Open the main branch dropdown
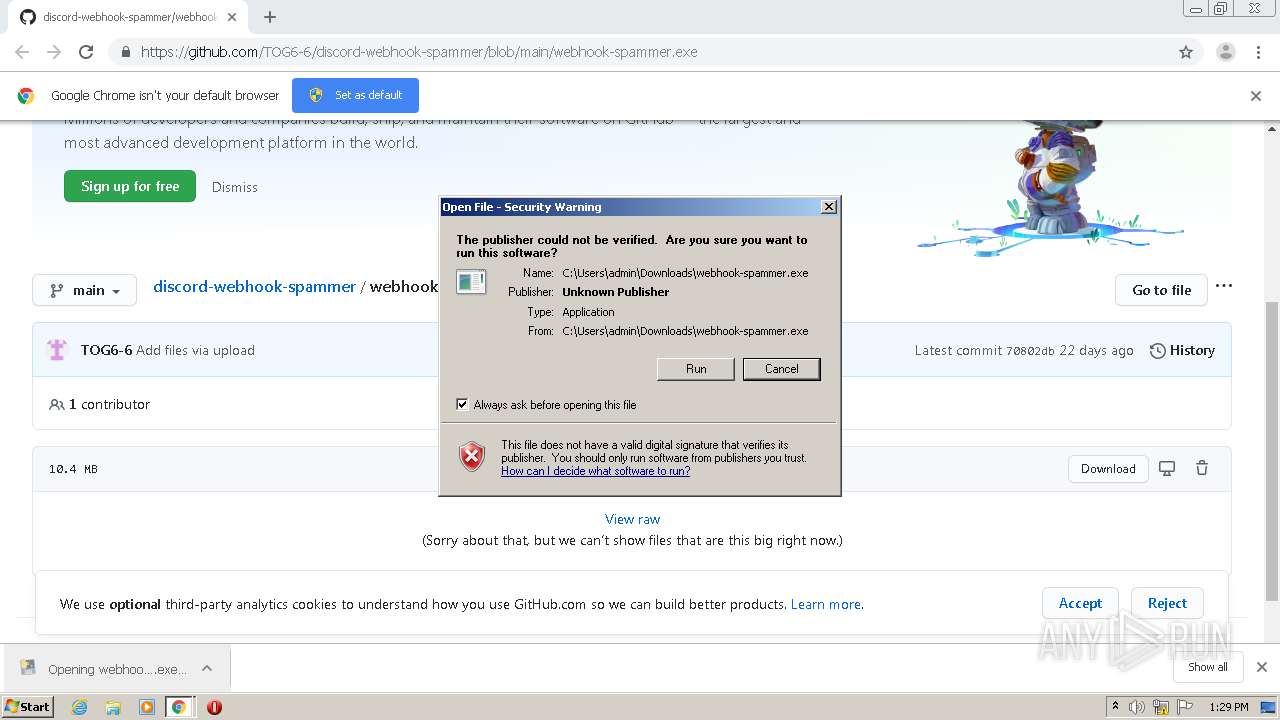 click(84, 290)
